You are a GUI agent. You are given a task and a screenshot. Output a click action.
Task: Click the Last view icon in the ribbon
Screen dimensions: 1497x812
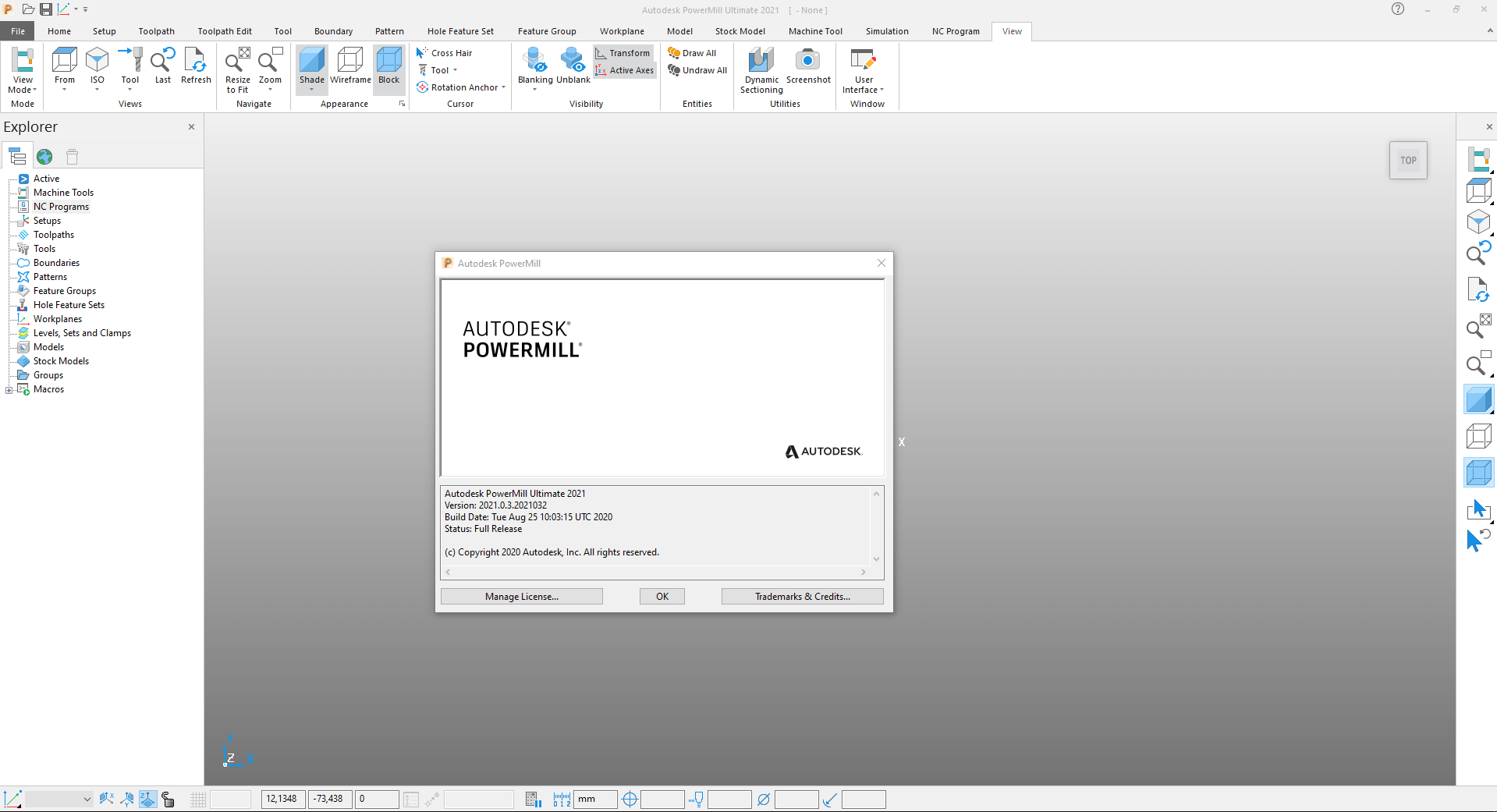click(x=163, y=66)
